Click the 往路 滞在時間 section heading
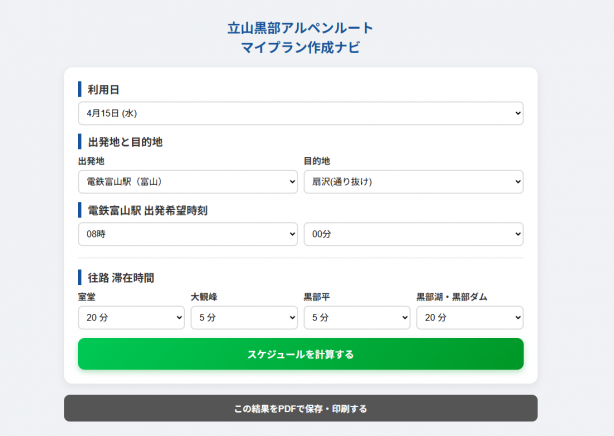Screen dimensions: 614x436 pyautogui.click(x=120, y=277)
